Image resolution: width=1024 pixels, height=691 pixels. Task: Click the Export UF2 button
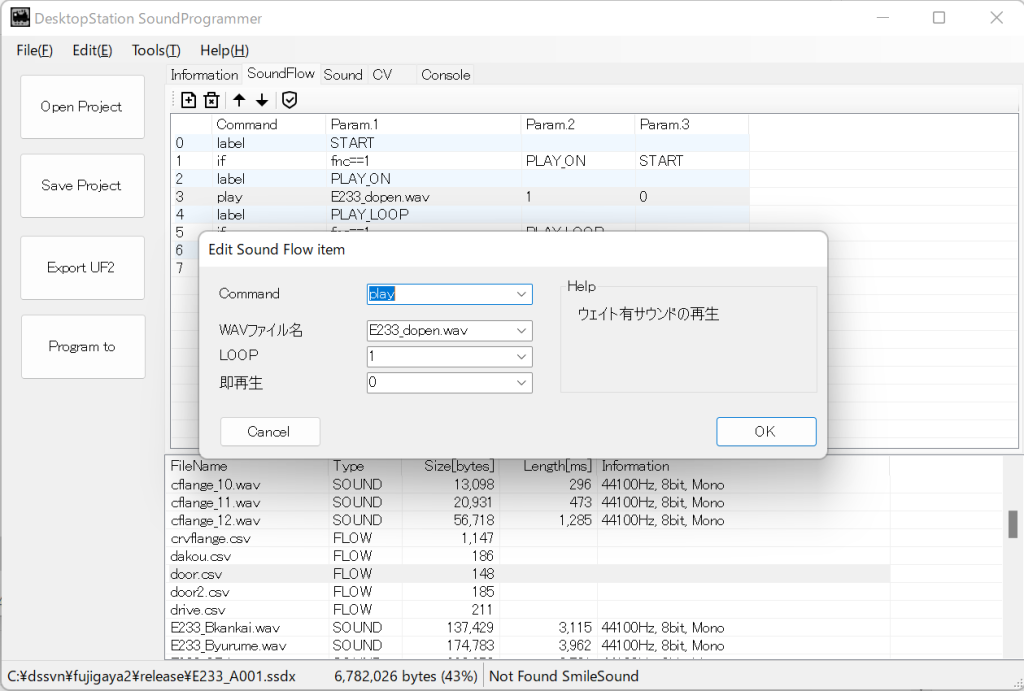[82, 268]
